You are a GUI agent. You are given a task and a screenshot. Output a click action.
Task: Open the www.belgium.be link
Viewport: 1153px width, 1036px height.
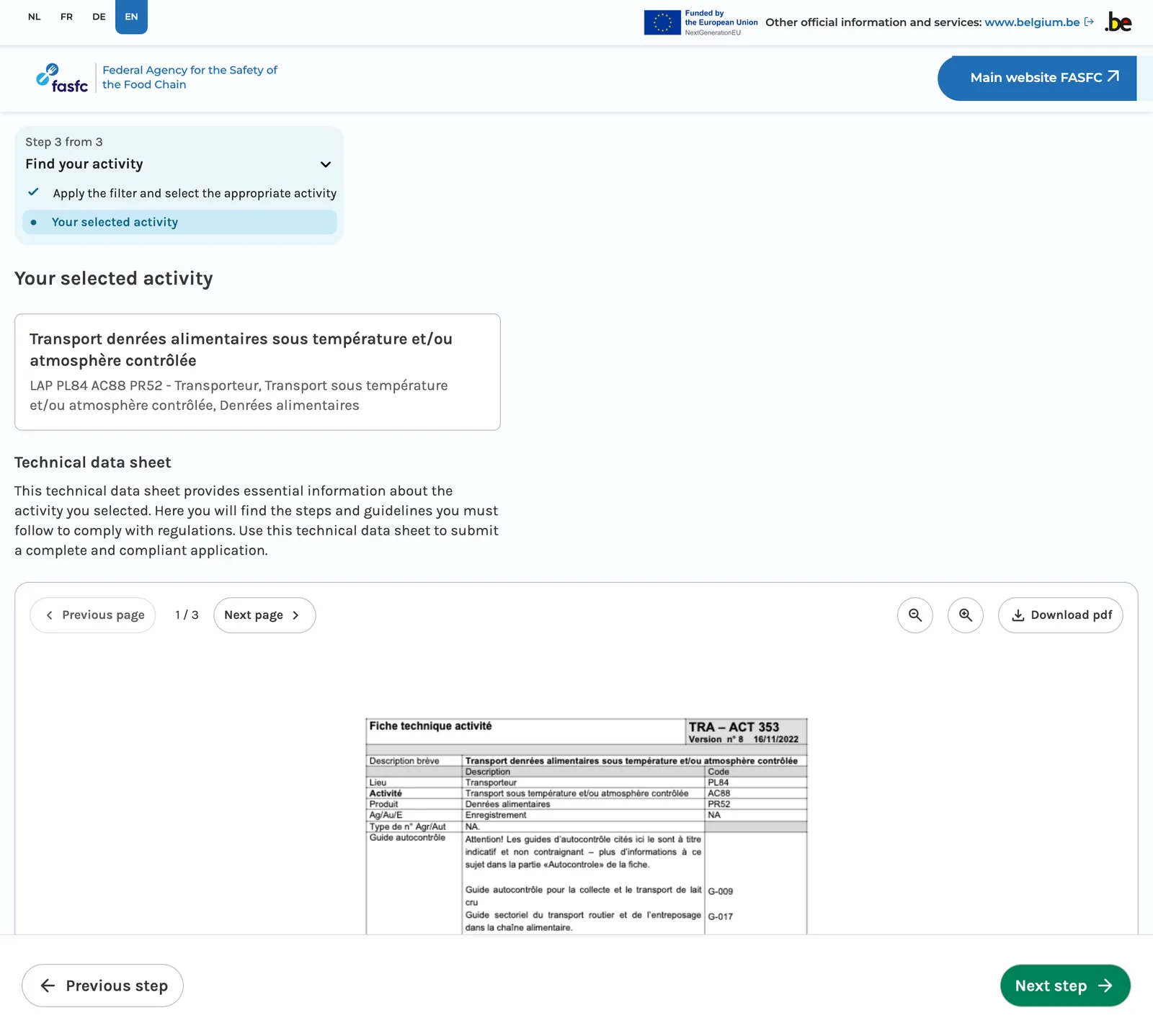1039,22
